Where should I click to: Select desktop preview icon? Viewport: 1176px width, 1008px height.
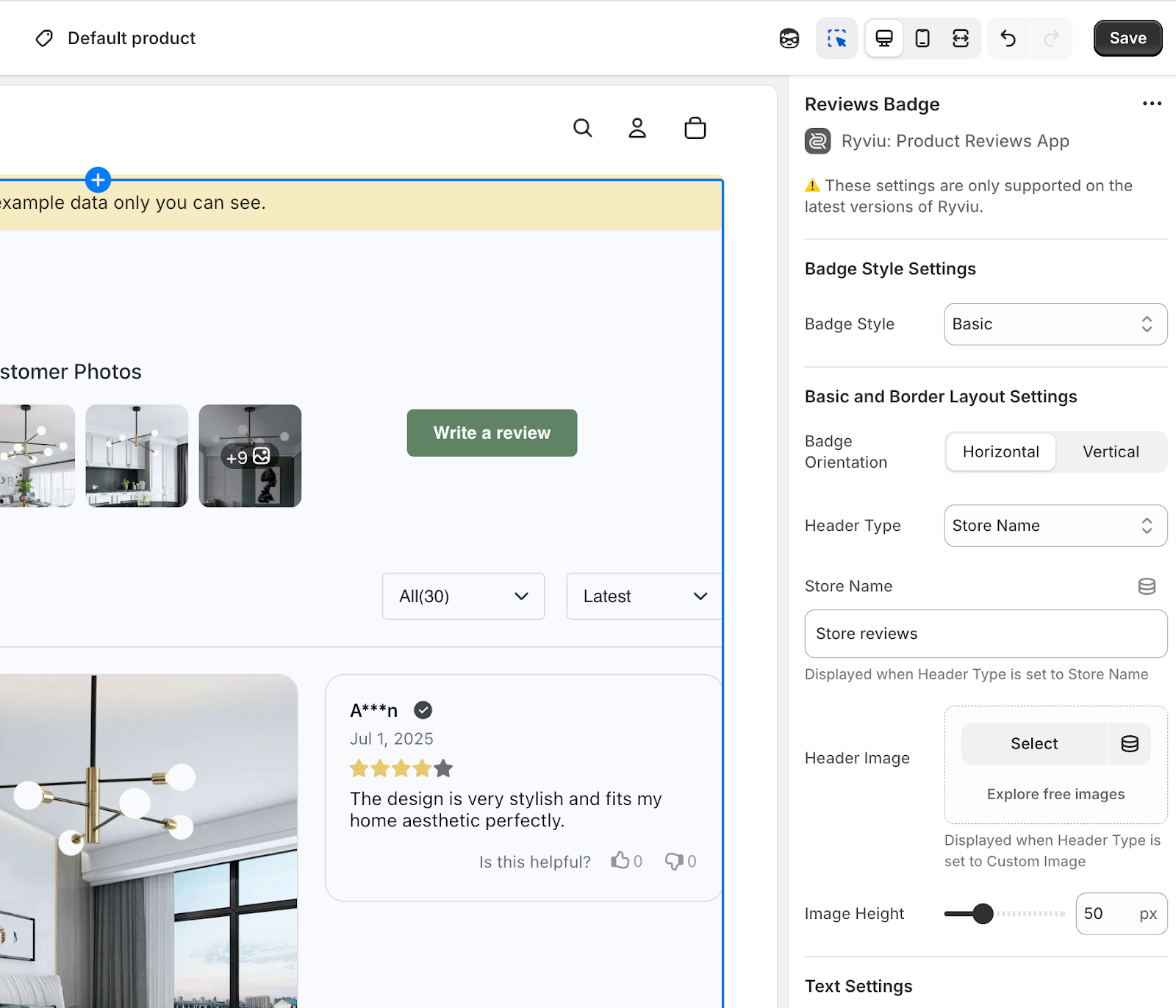(883, 38)
